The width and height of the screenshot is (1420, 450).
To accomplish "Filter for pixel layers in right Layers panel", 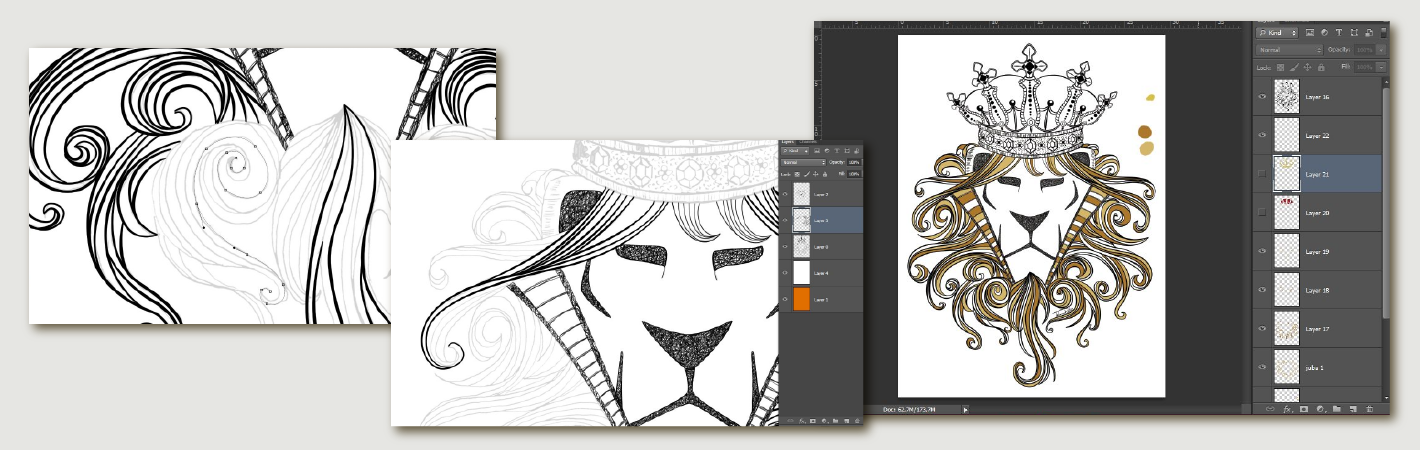I will [x=1310, y=33].
